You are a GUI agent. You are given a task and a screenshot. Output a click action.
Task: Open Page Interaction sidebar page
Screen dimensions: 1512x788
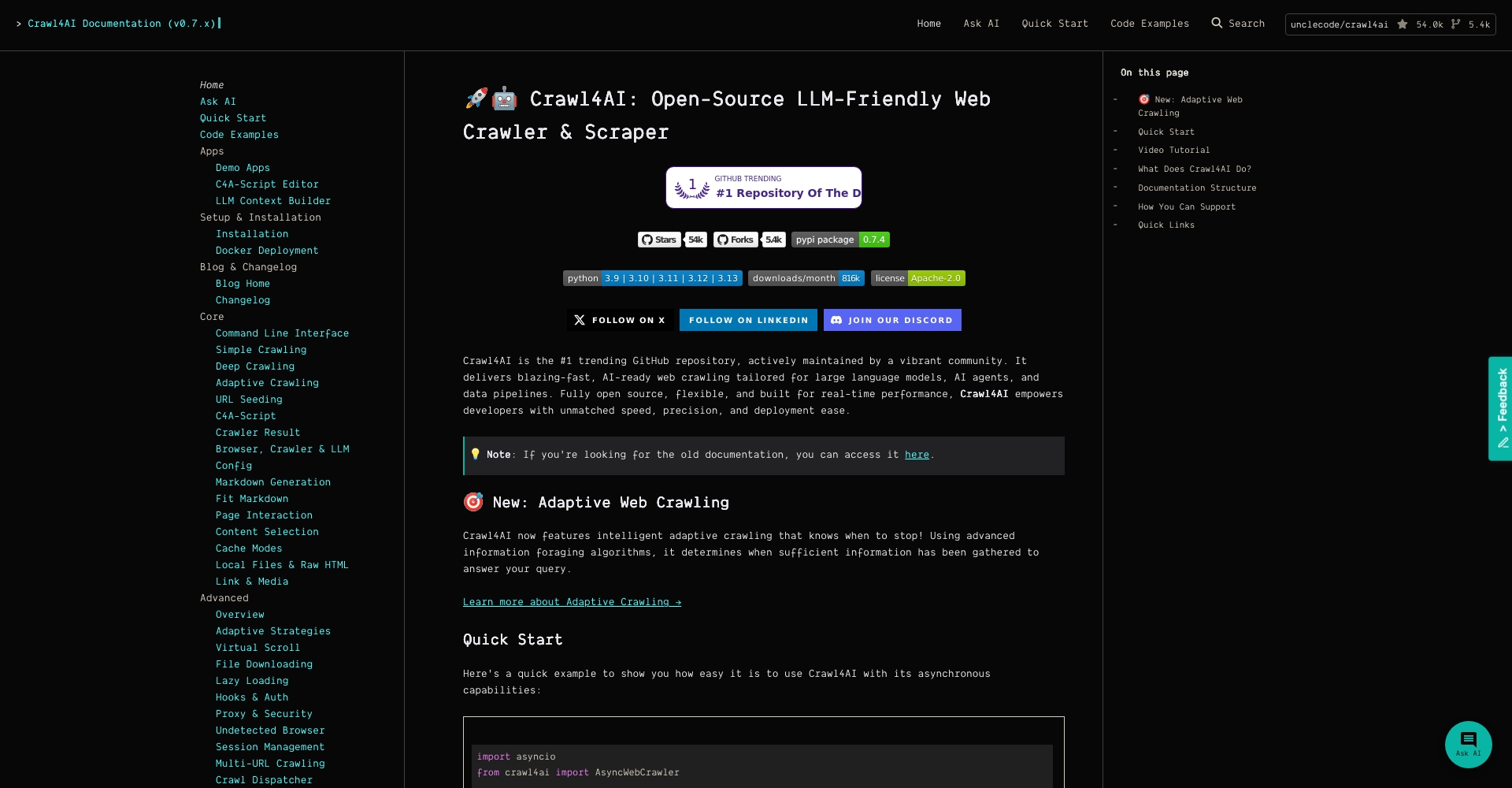(x=264, y=515)
